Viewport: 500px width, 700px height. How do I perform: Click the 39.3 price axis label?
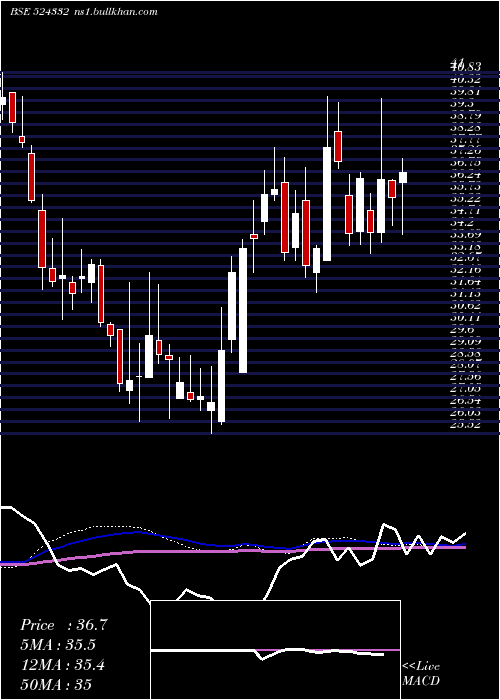pyautogui.click(x=462, y=104)
